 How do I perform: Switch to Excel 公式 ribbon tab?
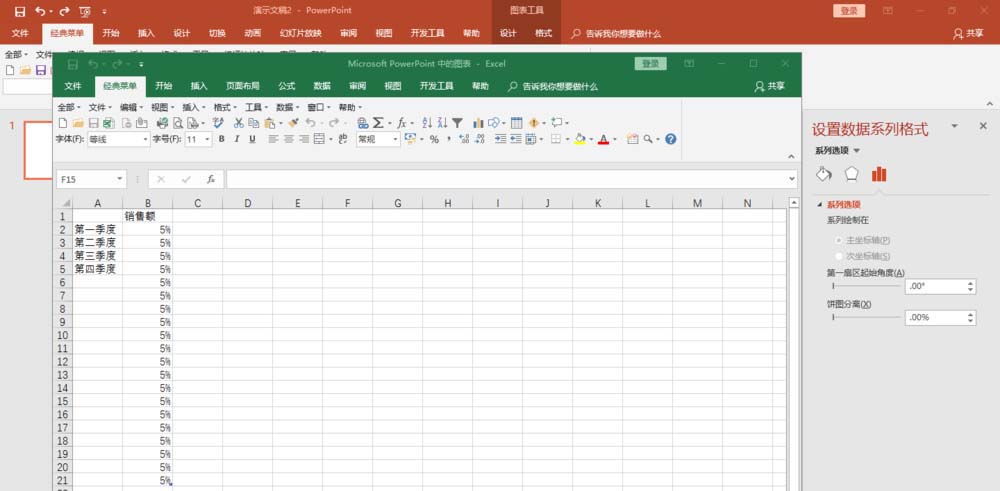[286, 86]
